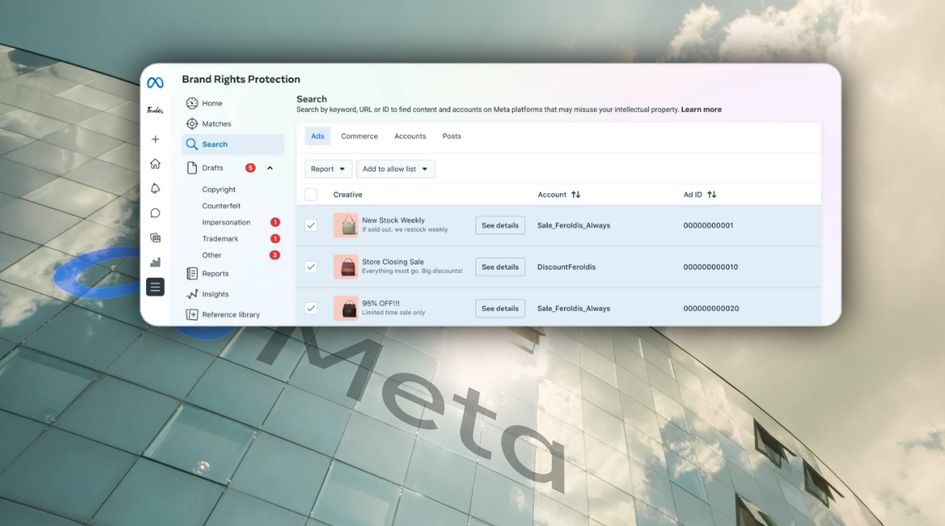Go to Matches in sidebar
Screen dimensions: 945x526
[216, 124]
